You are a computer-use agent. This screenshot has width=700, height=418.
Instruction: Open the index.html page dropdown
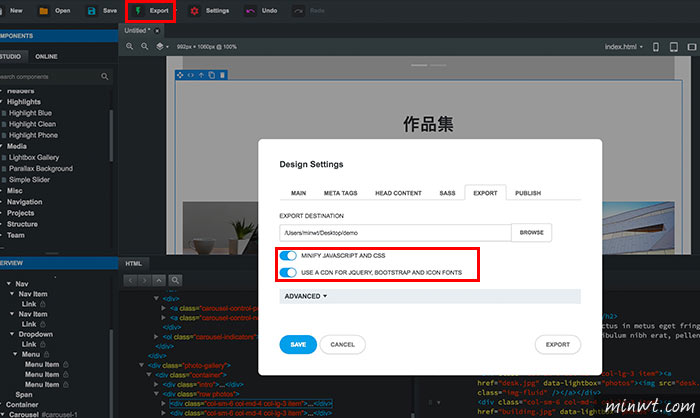(624, 47)
